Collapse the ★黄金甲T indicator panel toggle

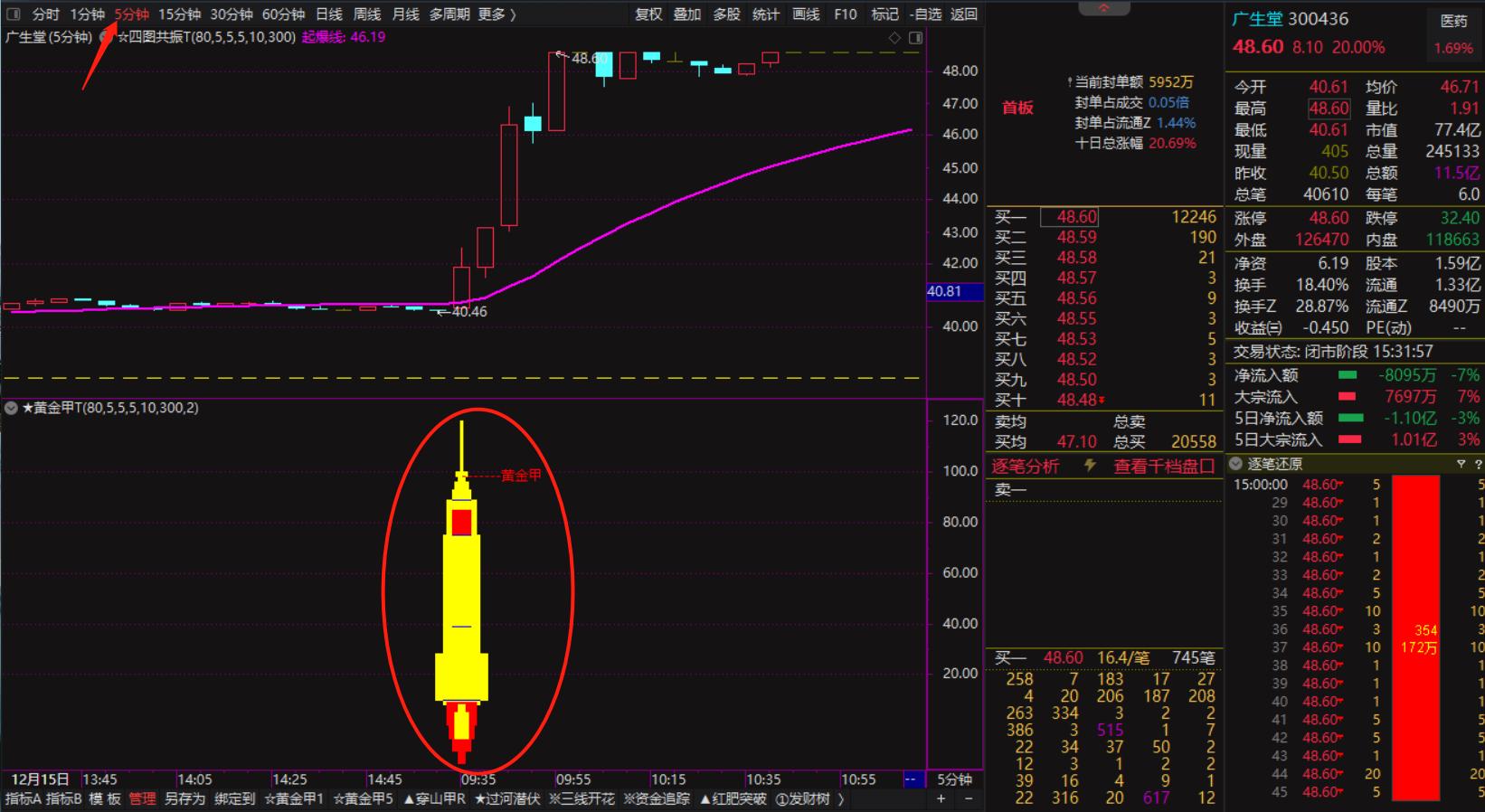(11, 408)
